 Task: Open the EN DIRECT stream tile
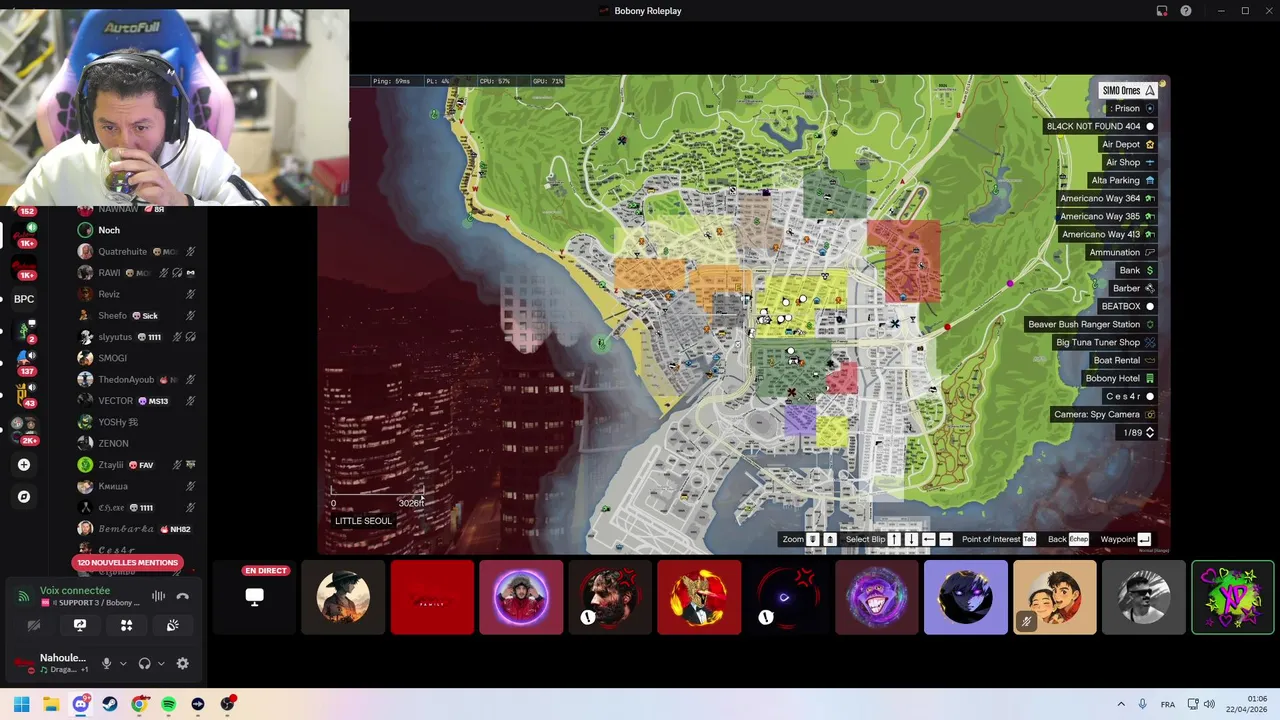pyautogui.click(x=255, y=597)
